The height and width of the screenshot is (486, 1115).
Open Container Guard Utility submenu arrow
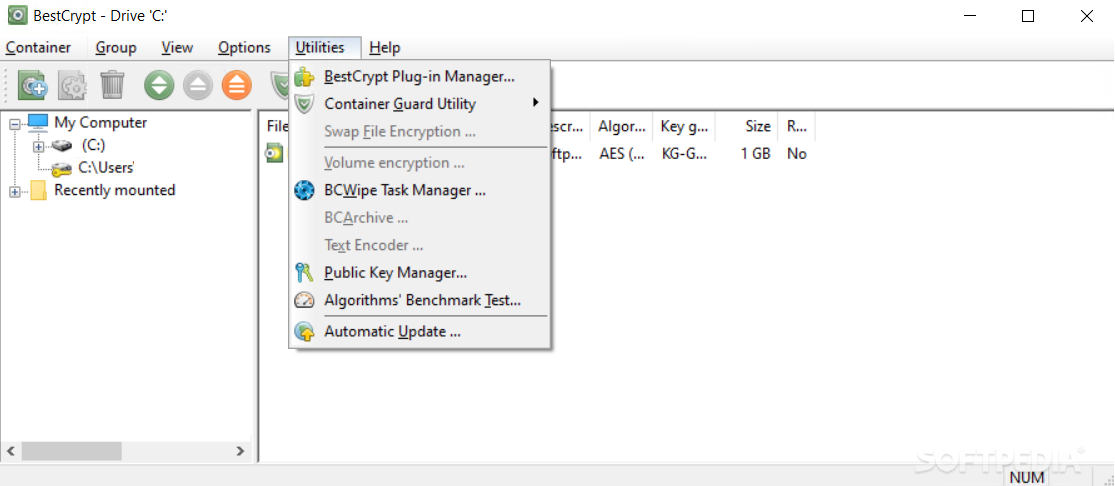point(535,103)
